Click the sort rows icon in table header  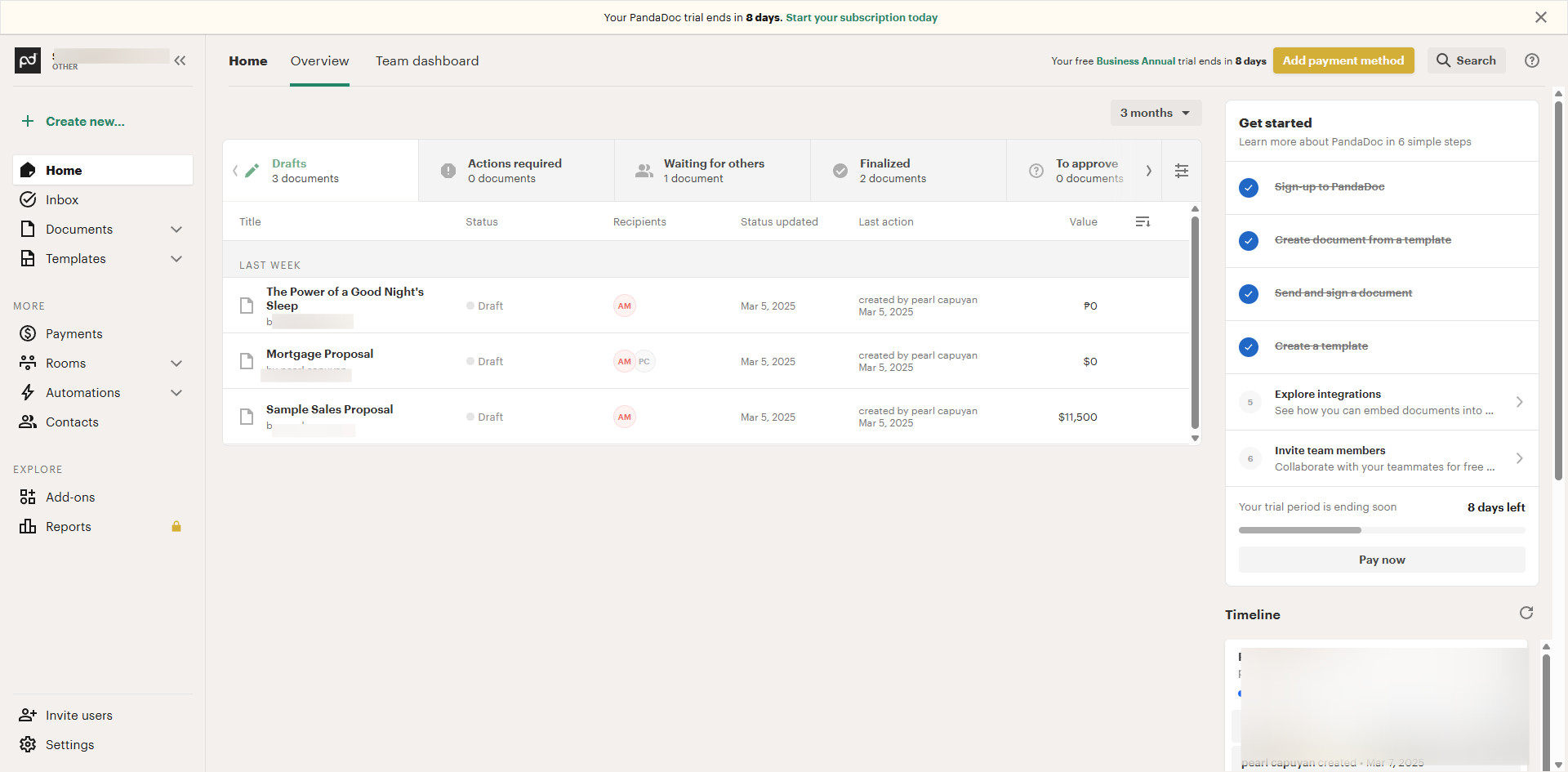click(1143, 222)
